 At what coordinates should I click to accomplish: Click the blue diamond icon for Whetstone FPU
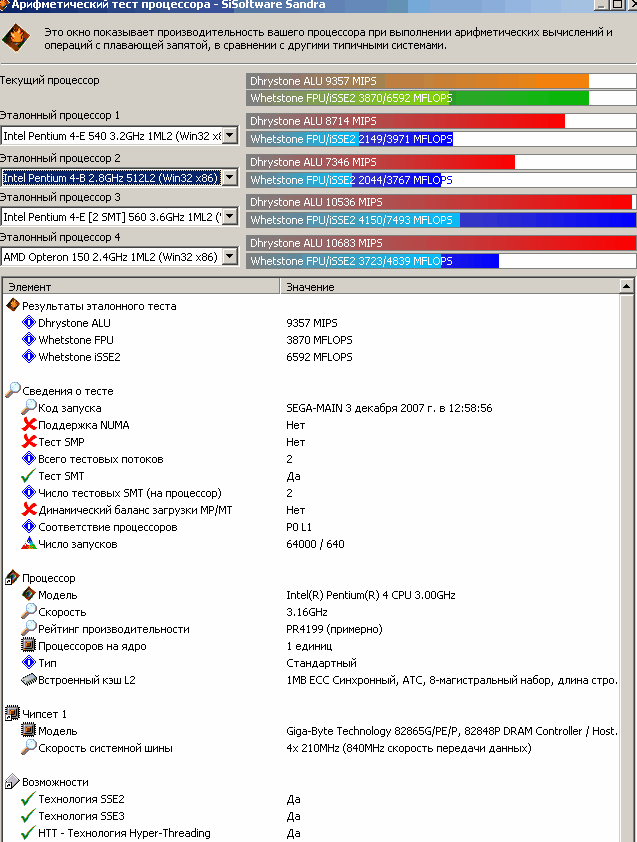28,340
